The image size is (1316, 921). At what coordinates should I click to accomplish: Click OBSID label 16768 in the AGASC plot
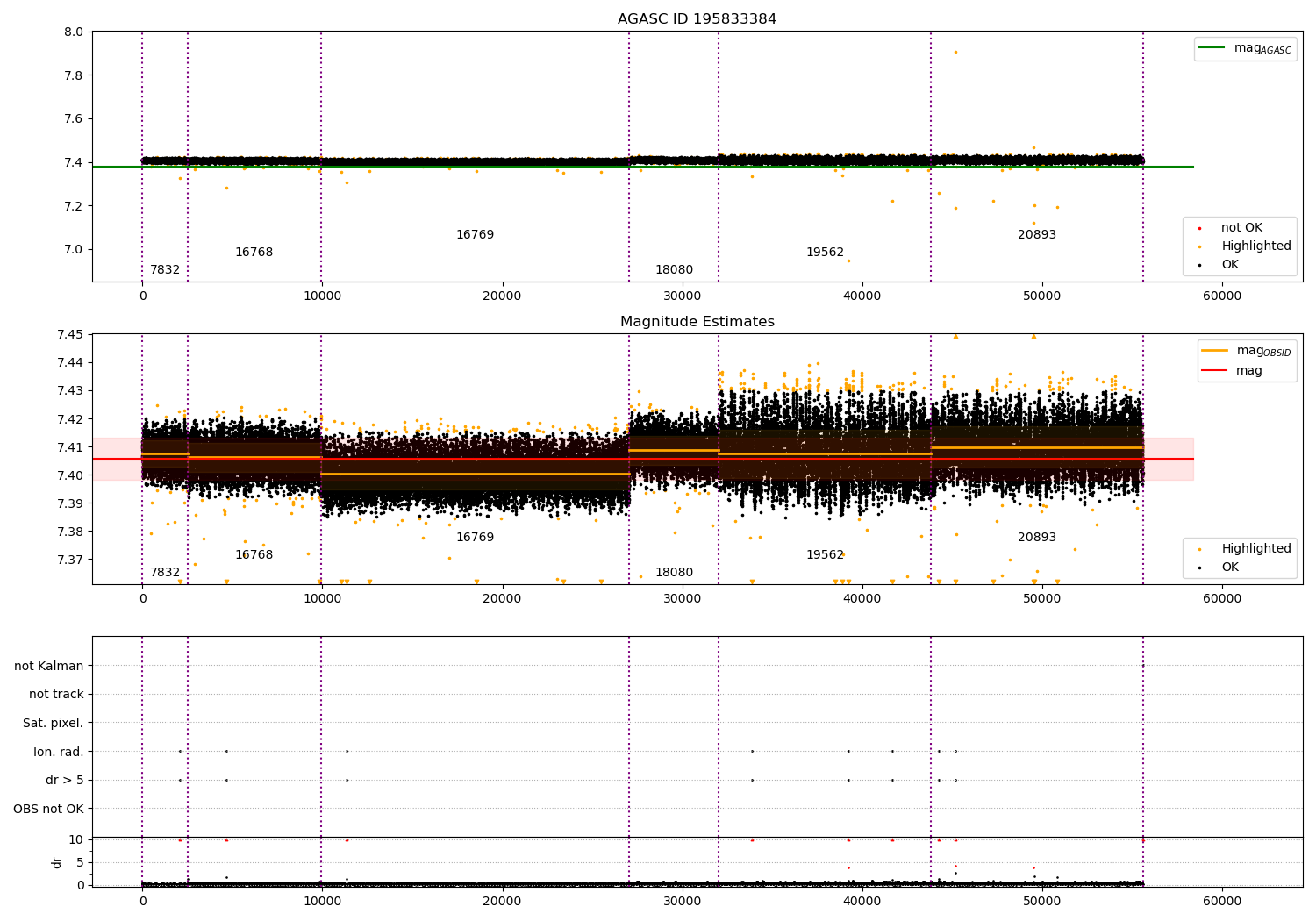[254, 253]
